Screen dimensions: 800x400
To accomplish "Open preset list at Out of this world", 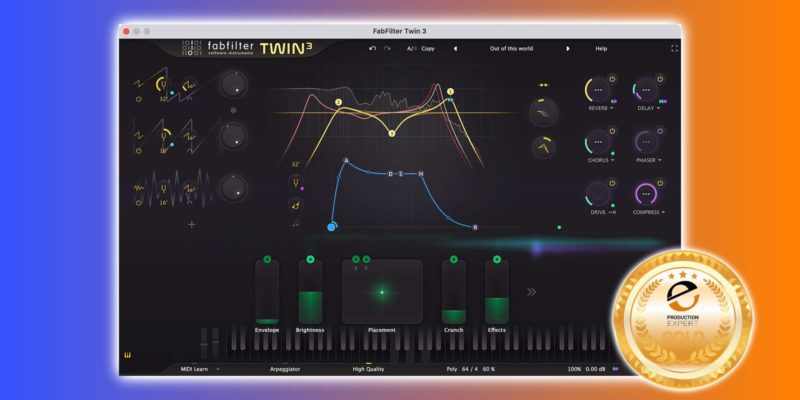I will (511, 48).
